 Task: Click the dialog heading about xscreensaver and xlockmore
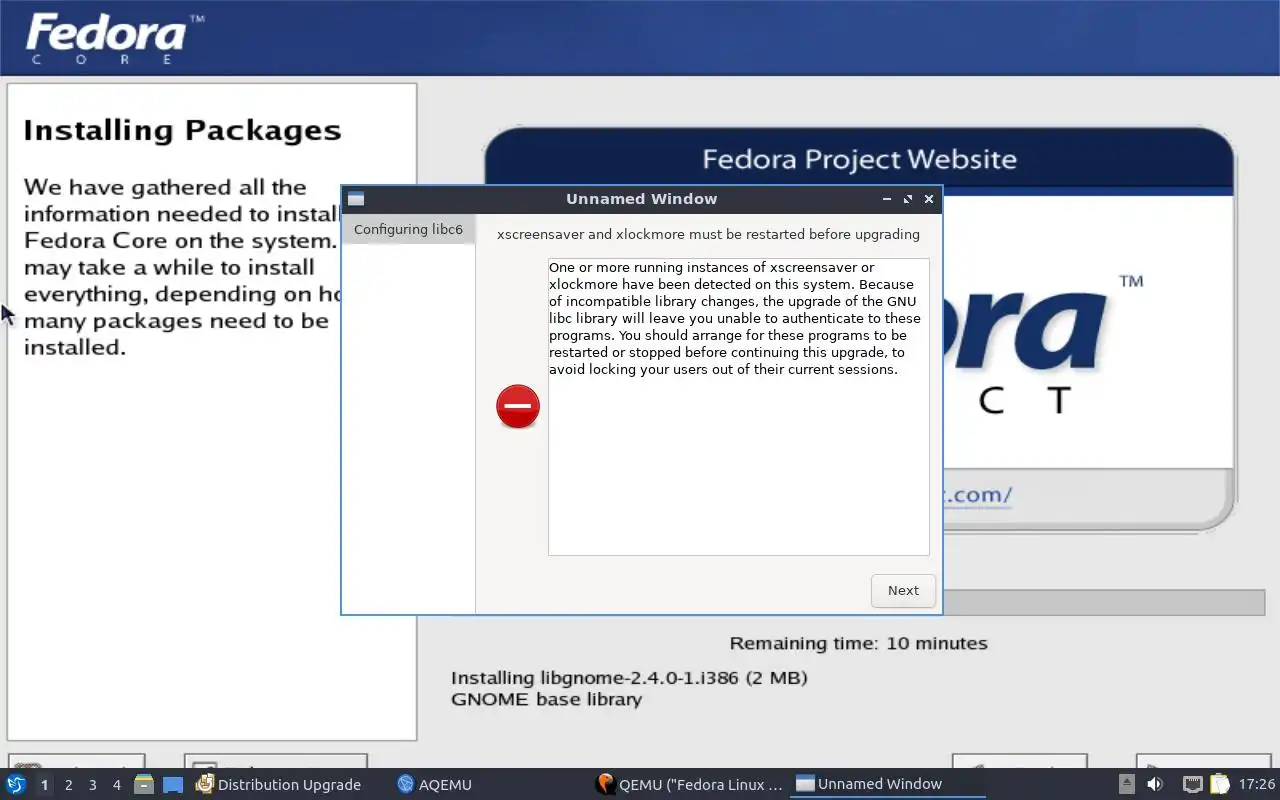(708, 234)
